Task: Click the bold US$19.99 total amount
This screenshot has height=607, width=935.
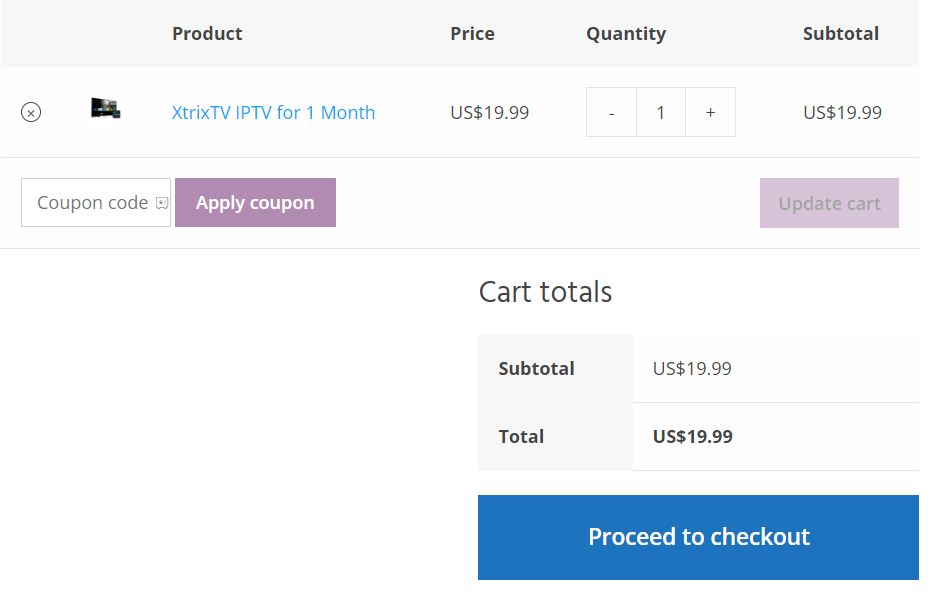Action: click(x=692, y=436)
